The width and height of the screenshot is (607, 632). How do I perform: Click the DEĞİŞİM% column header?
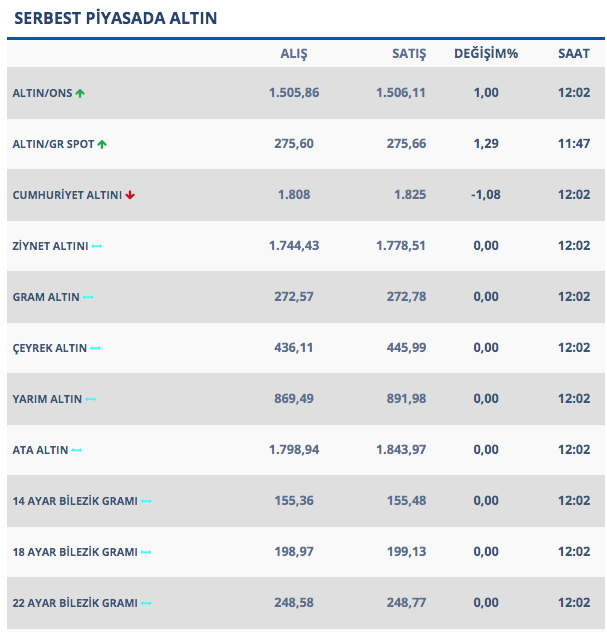(486, 54)
